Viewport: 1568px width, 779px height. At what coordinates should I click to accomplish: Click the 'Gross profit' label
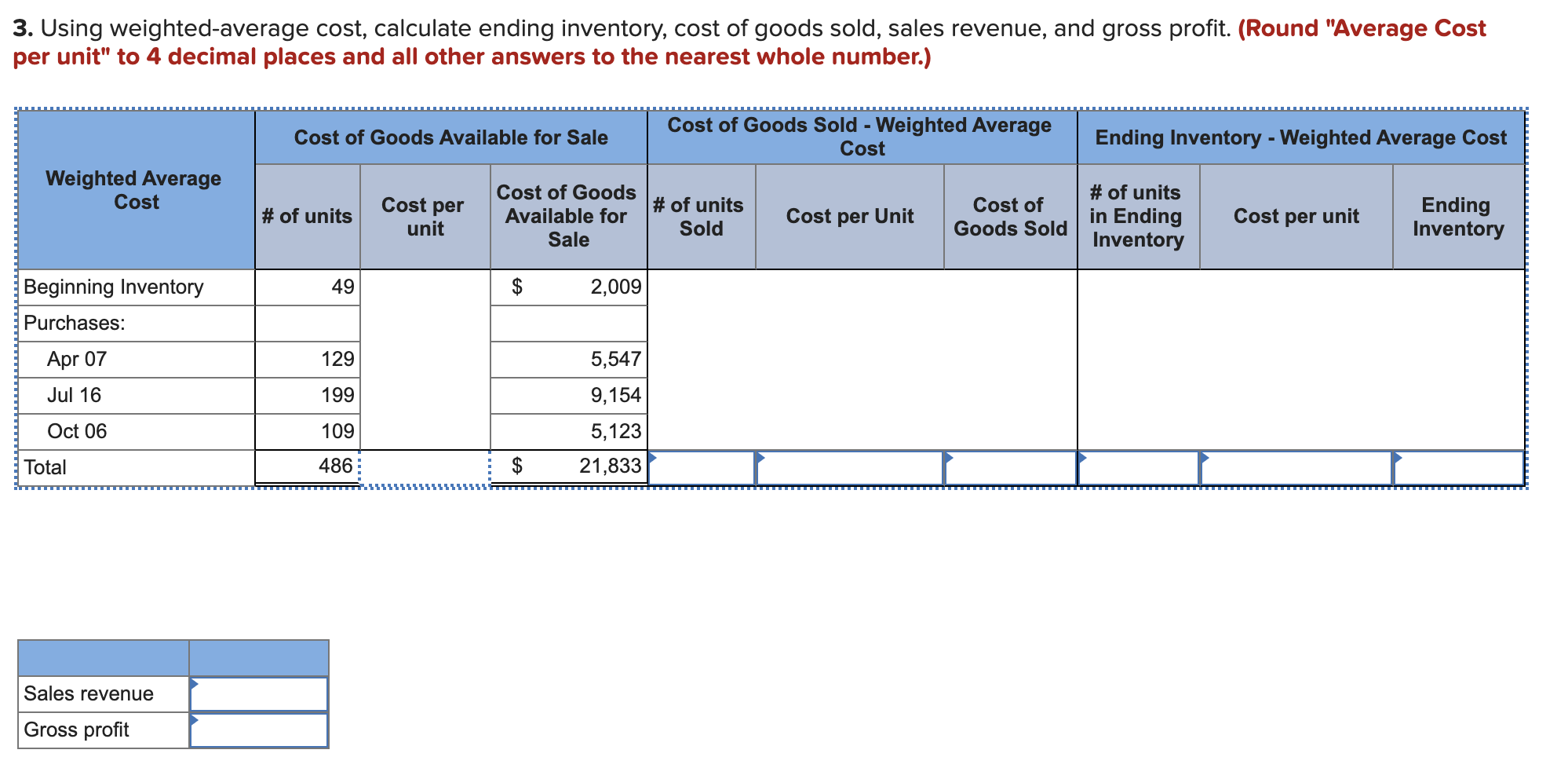pos(76,730)
